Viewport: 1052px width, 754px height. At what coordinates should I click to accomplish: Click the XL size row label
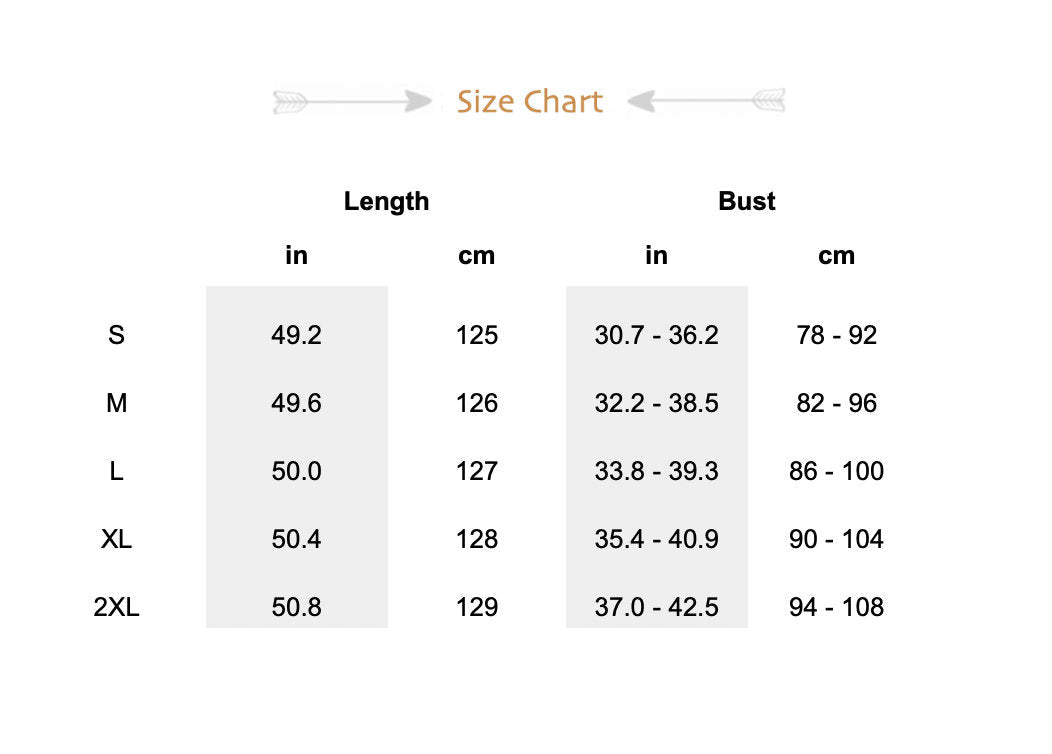point(116,539)
